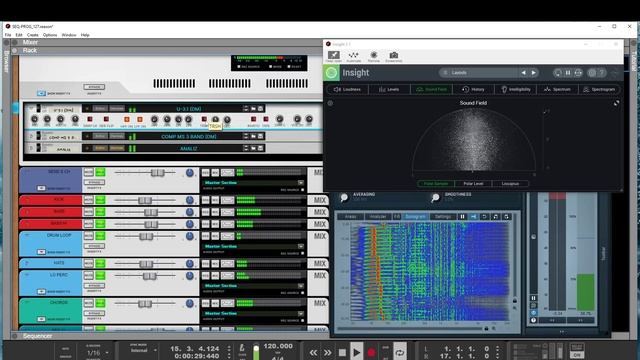Stop playback in the transport bar
This screenshot has width=640, height=360.
[x=342, y=352]
